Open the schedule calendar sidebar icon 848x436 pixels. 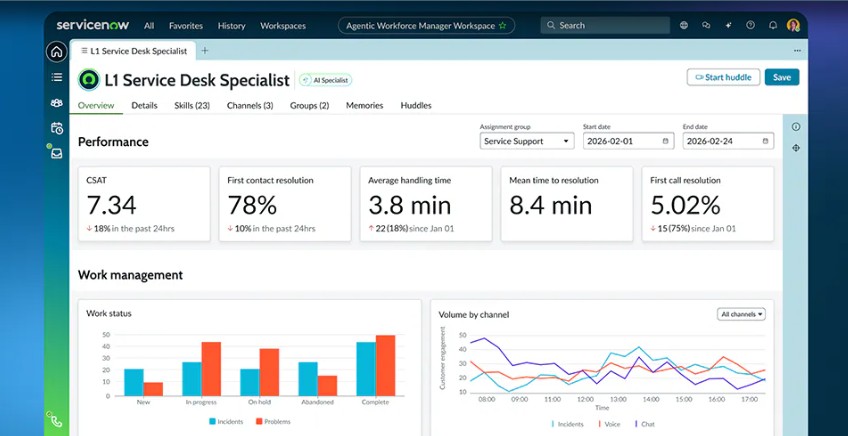click(56, 128)
